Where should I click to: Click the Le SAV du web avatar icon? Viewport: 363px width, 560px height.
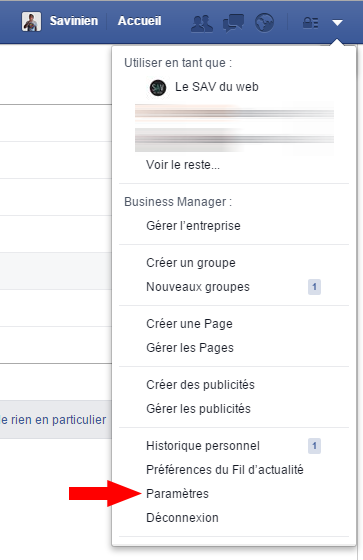point(158,88)
